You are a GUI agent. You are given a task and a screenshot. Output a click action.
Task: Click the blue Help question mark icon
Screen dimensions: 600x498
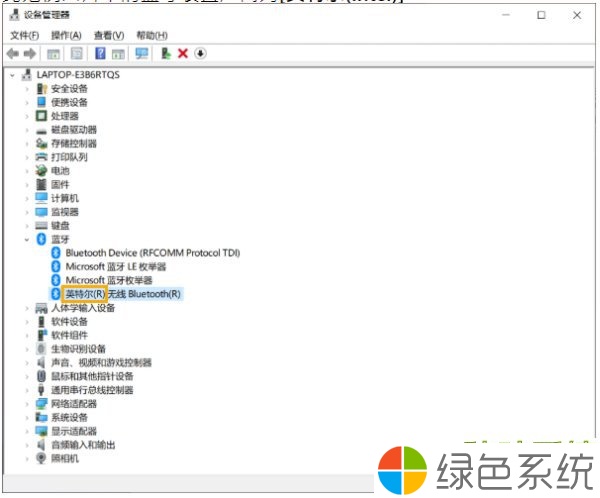(100, 53)
